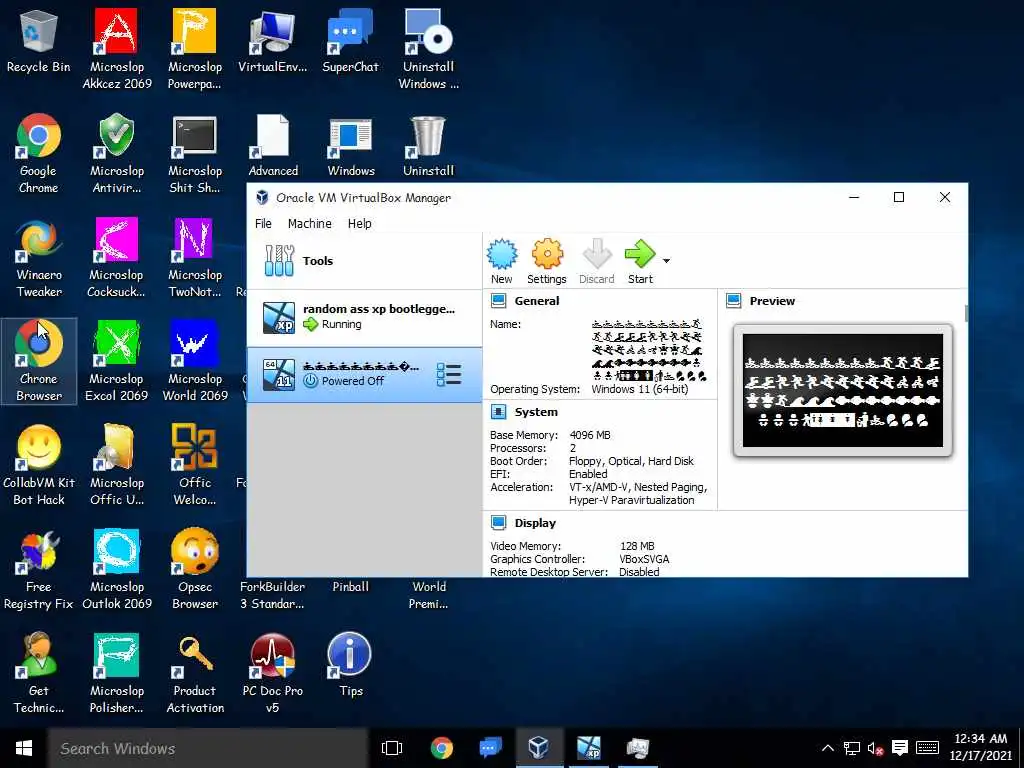Open the Machine menu

(x=310, y=223)
